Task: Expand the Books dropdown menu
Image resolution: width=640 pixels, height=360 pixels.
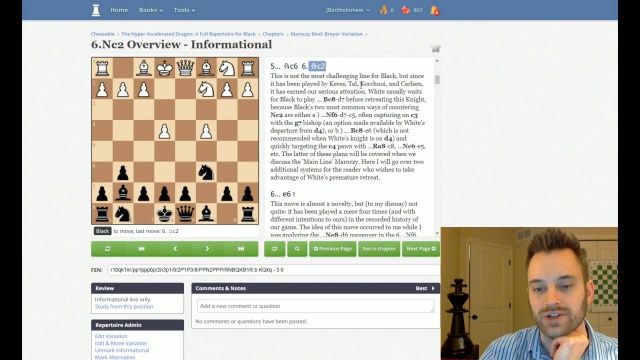Action: point(151,10)
